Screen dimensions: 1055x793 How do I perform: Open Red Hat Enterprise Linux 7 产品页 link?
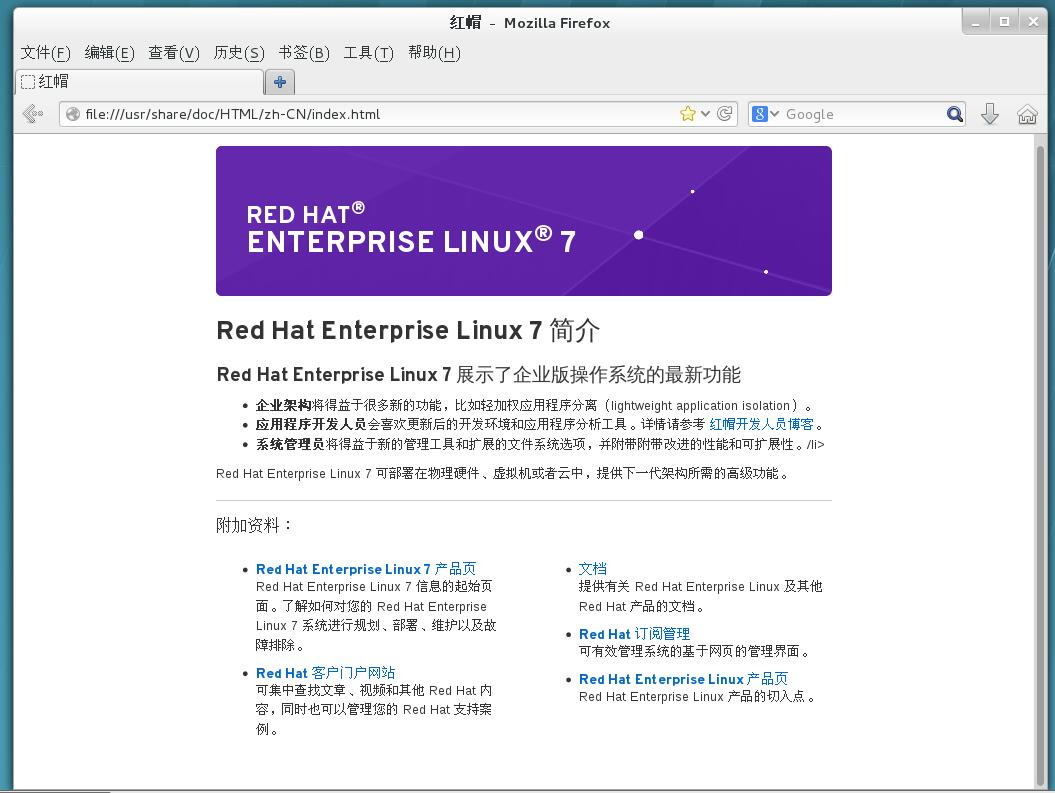tap(365, 569)
